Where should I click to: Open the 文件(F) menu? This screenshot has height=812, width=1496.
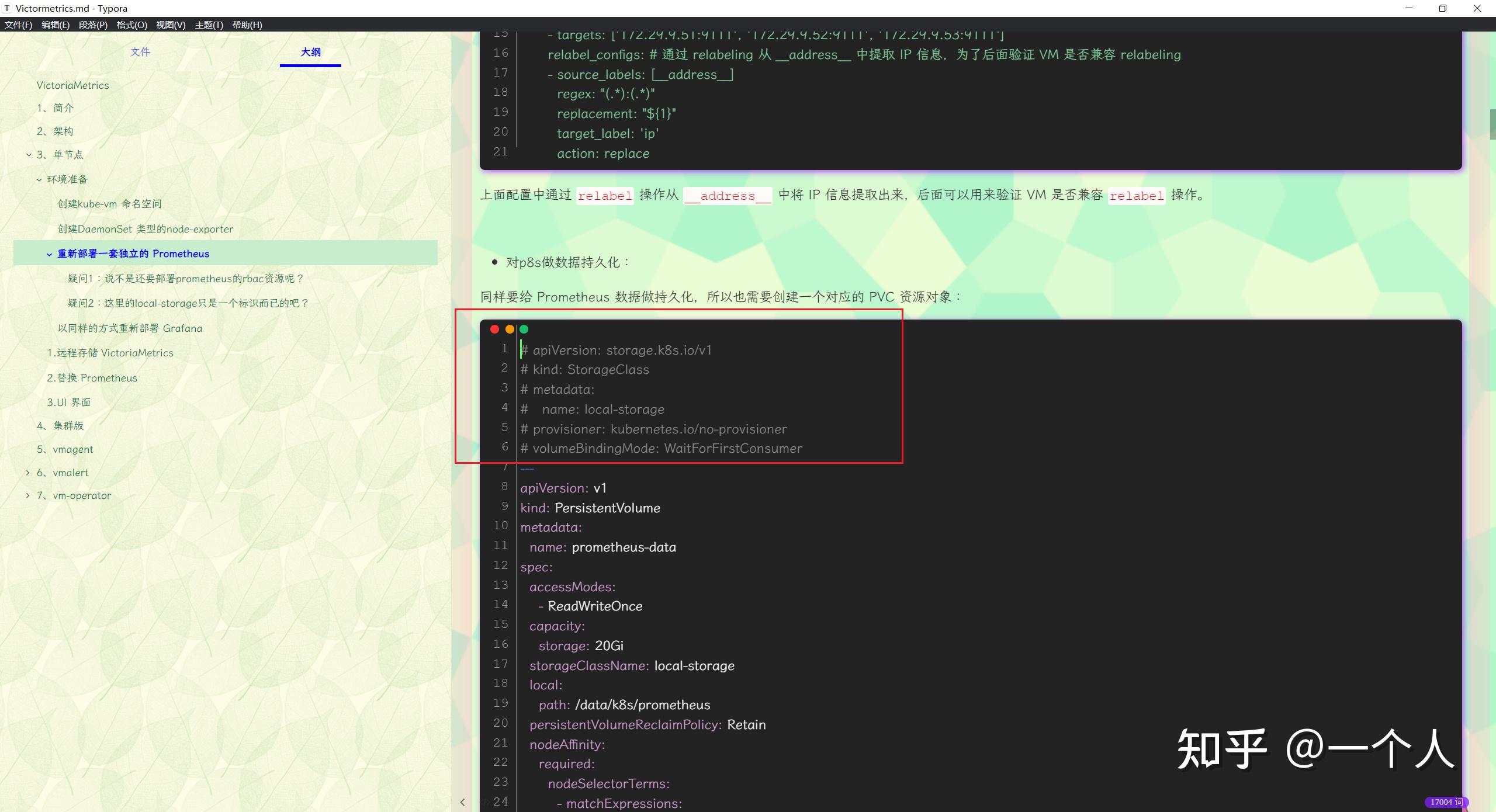[18, 25]
